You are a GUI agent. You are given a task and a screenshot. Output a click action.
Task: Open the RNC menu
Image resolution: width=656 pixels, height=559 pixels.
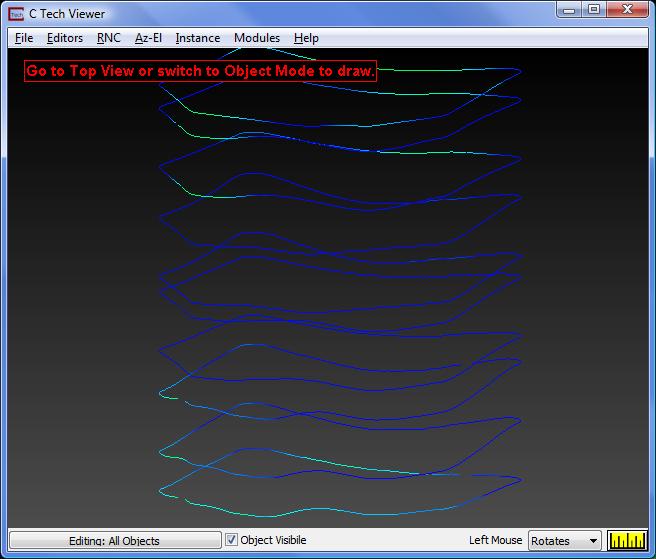pyautogui.click(x=109, y=38)
